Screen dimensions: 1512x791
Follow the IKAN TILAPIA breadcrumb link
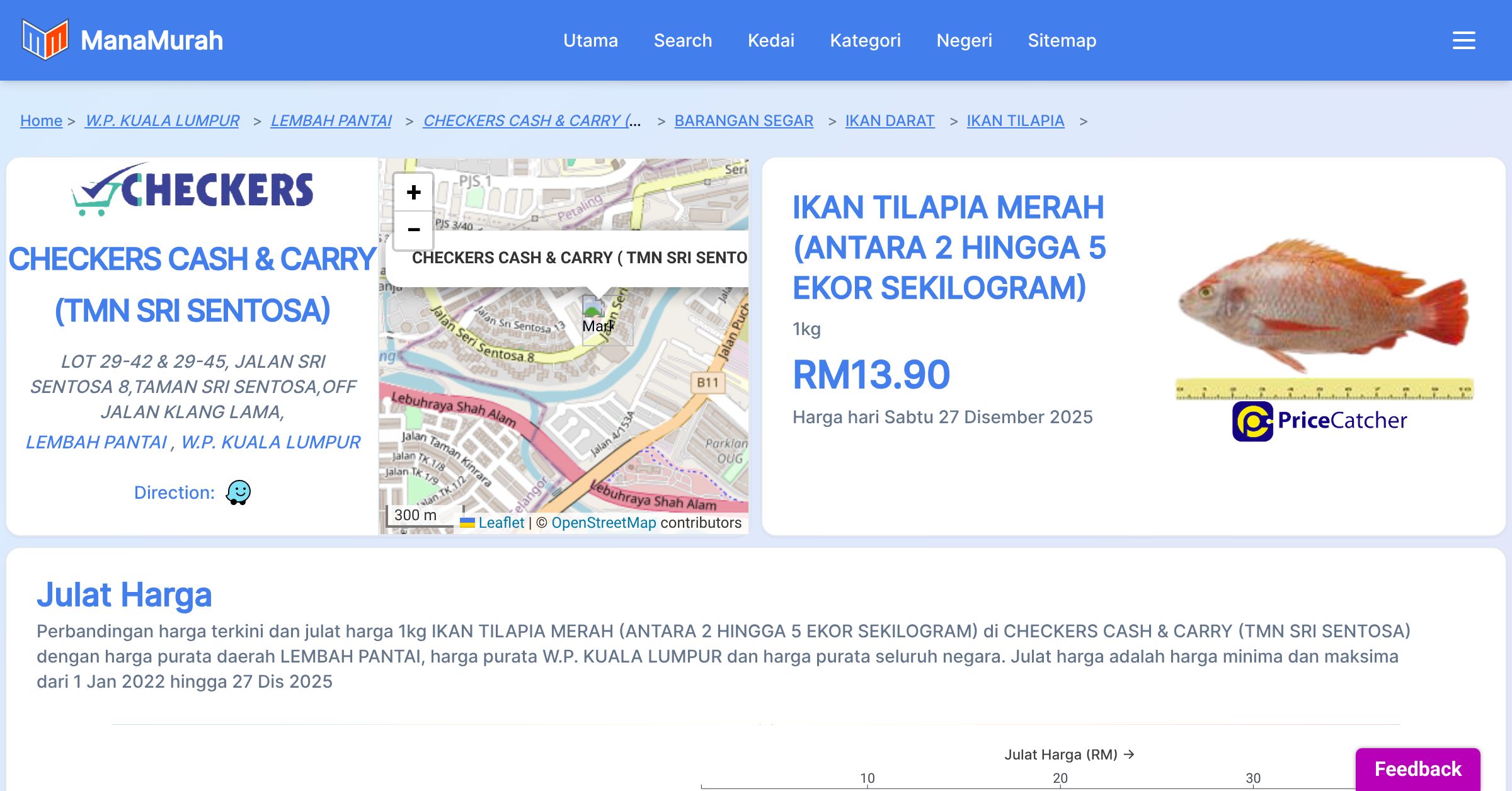[x=1015, y=120]
